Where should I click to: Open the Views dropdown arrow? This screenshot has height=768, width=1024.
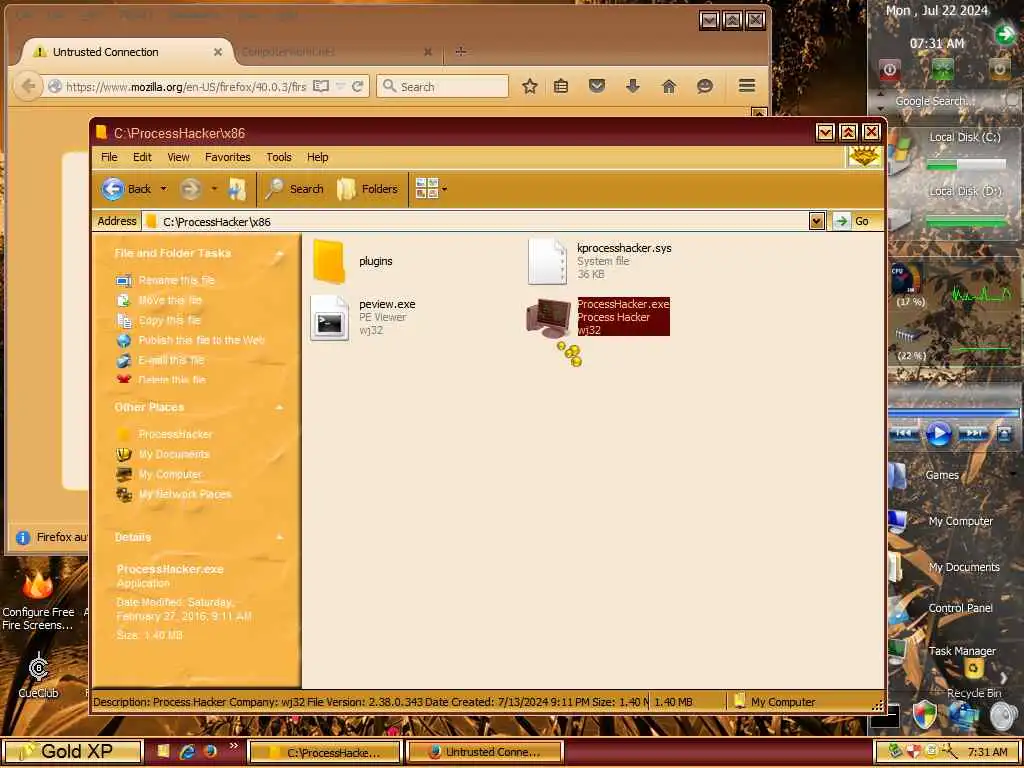tap(445, 189)
